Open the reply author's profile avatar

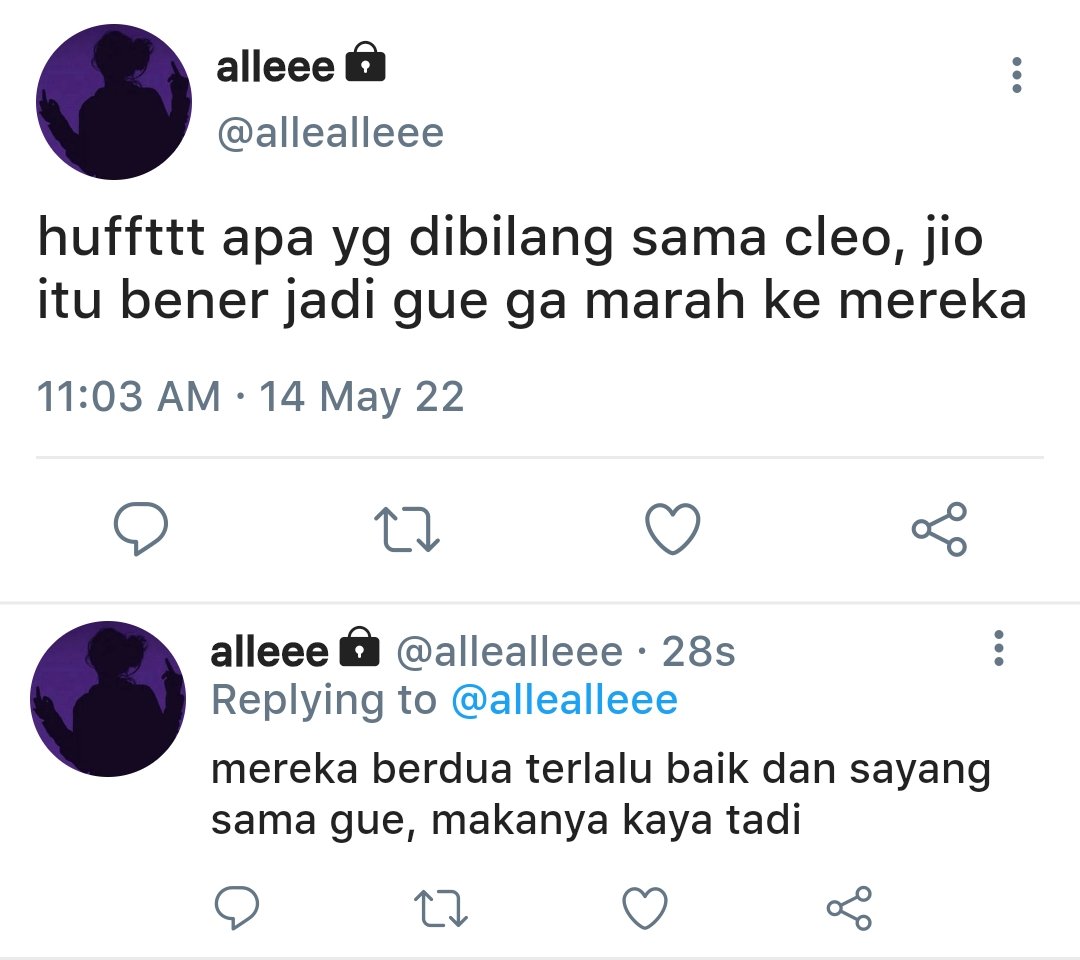pos(108,699)
